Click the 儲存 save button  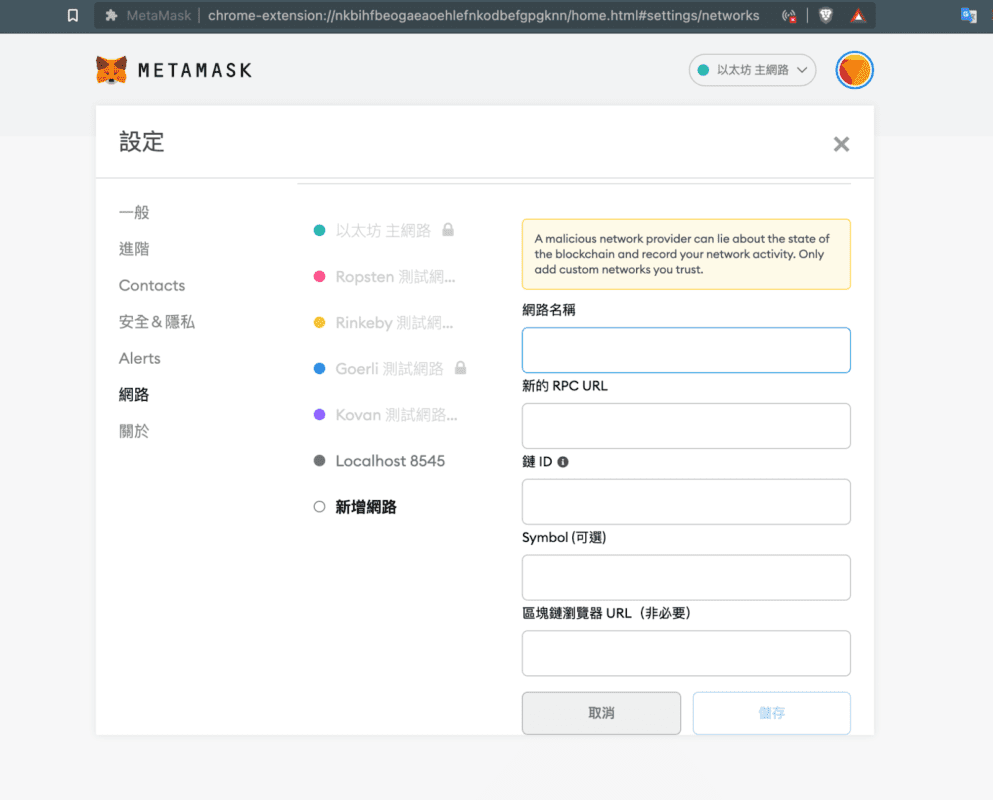click(771, 712)
